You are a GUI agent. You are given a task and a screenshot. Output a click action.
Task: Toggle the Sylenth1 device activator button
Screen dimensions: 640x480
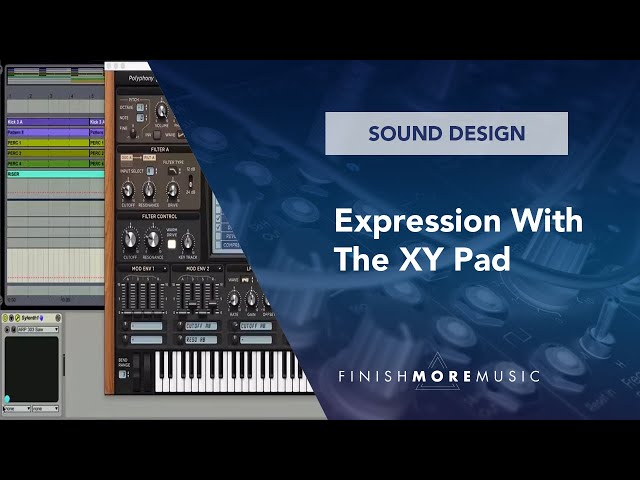(x=5, y=318)
